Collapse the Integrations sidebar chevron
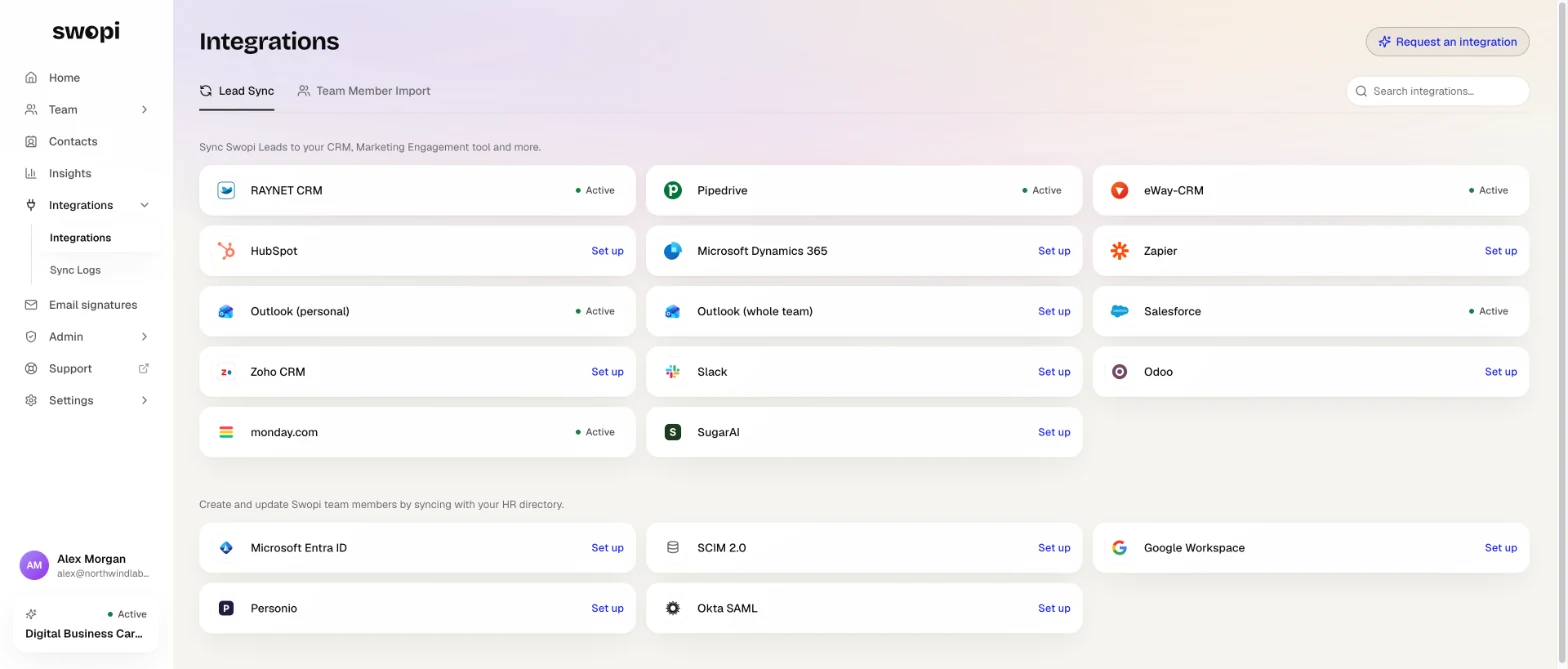 [144, 205]
